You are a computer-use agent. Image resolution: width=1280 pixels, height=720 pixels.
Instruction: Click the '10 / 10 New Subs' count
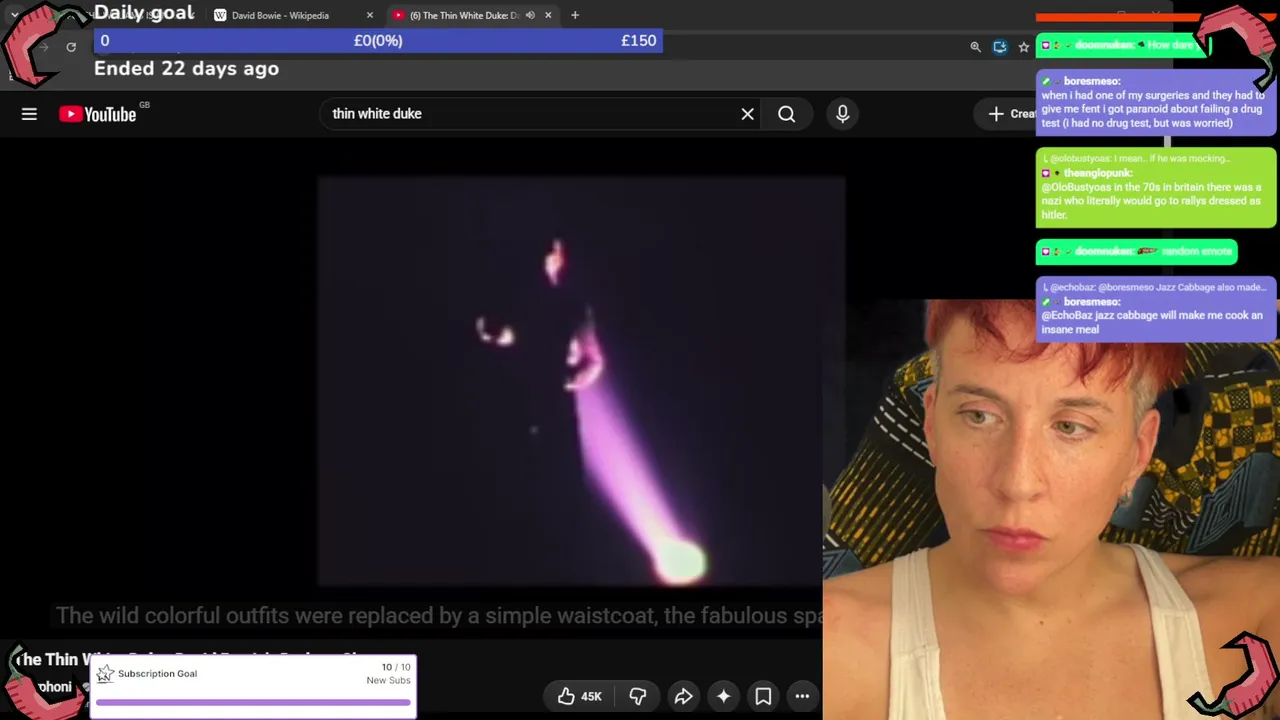tap(389, 674)
